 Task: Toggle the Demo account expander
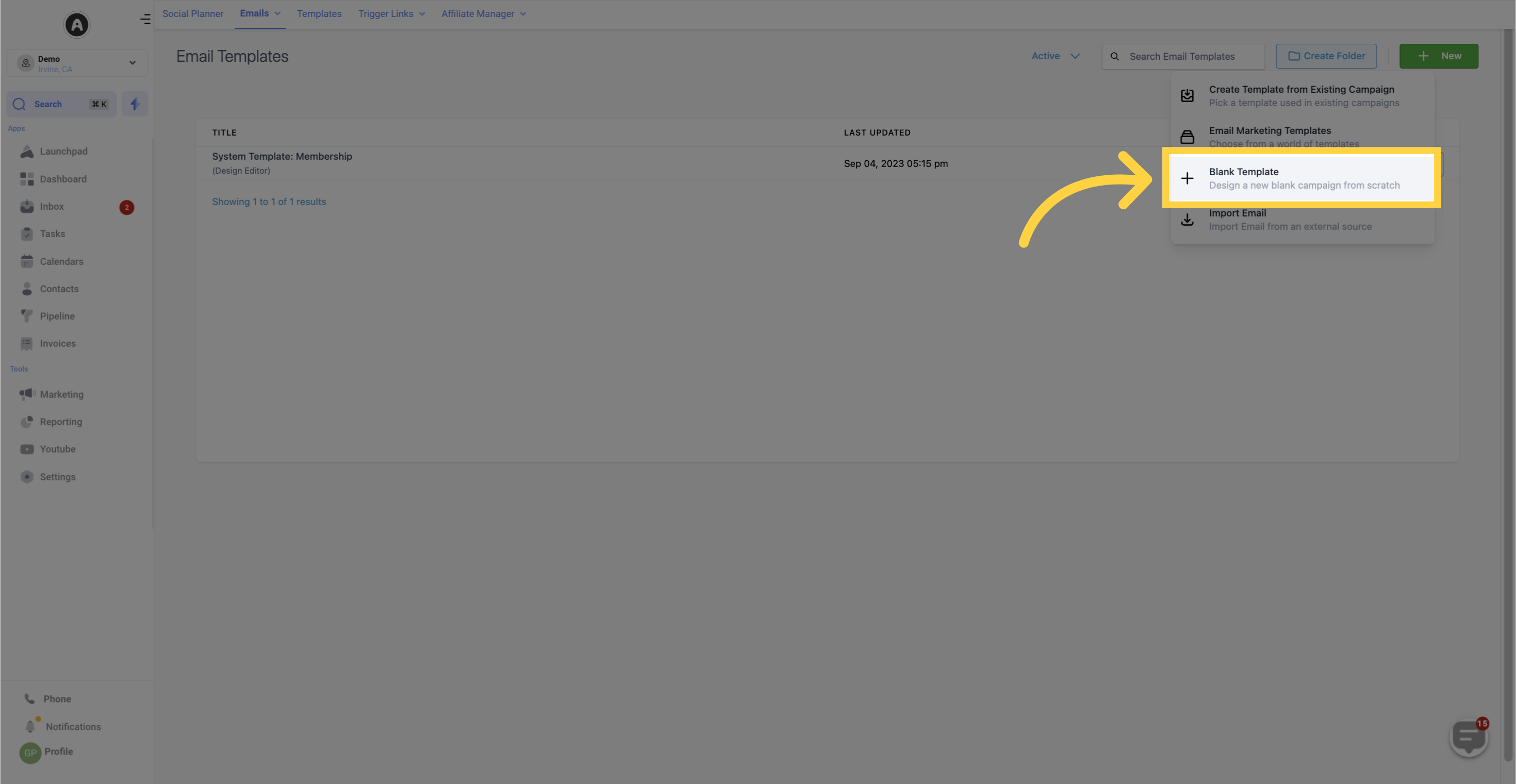tap(132, 63)
